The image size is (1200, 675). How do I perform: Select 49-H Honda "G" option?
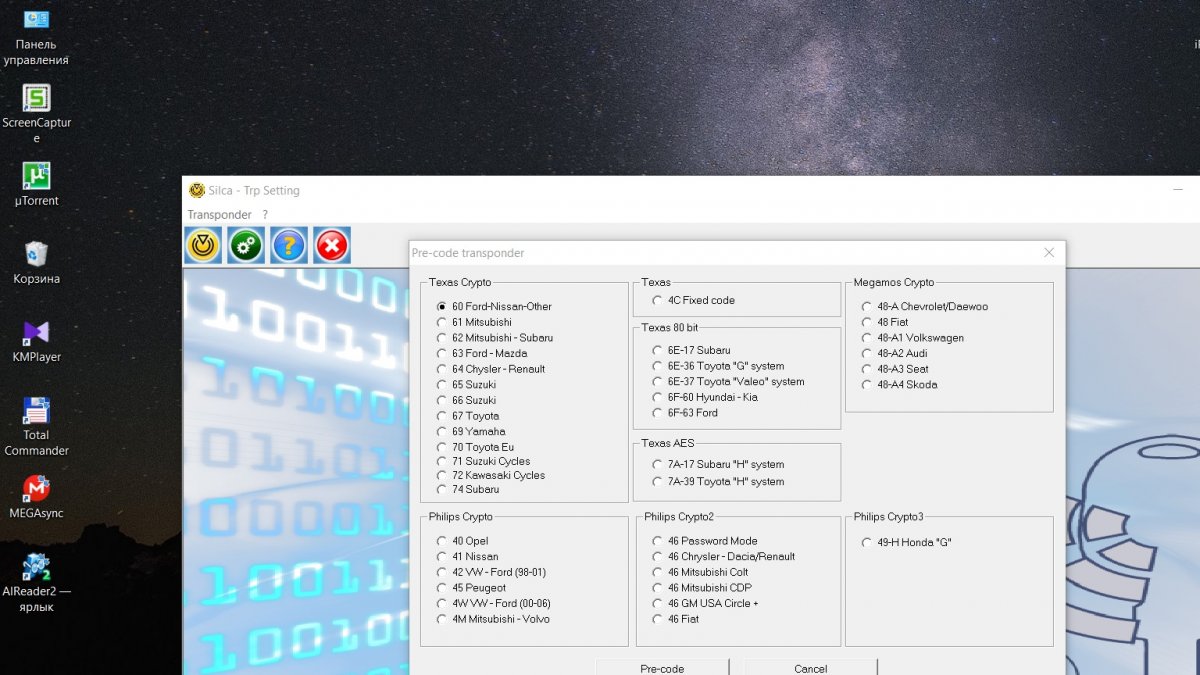tap(906, 542)
